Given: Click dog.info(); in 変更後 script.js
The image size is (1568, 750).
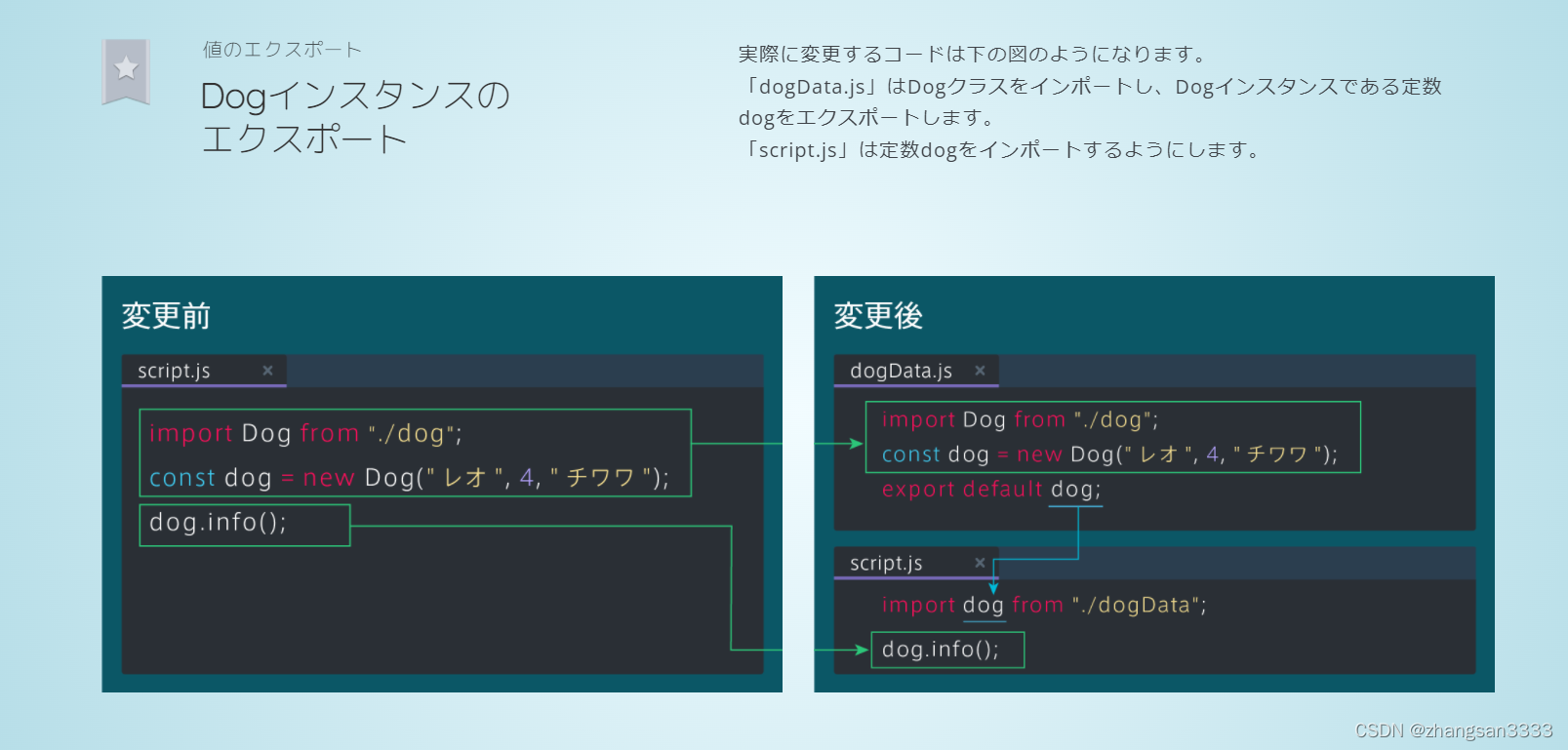Looking at the screenshot, I should 941,650.
